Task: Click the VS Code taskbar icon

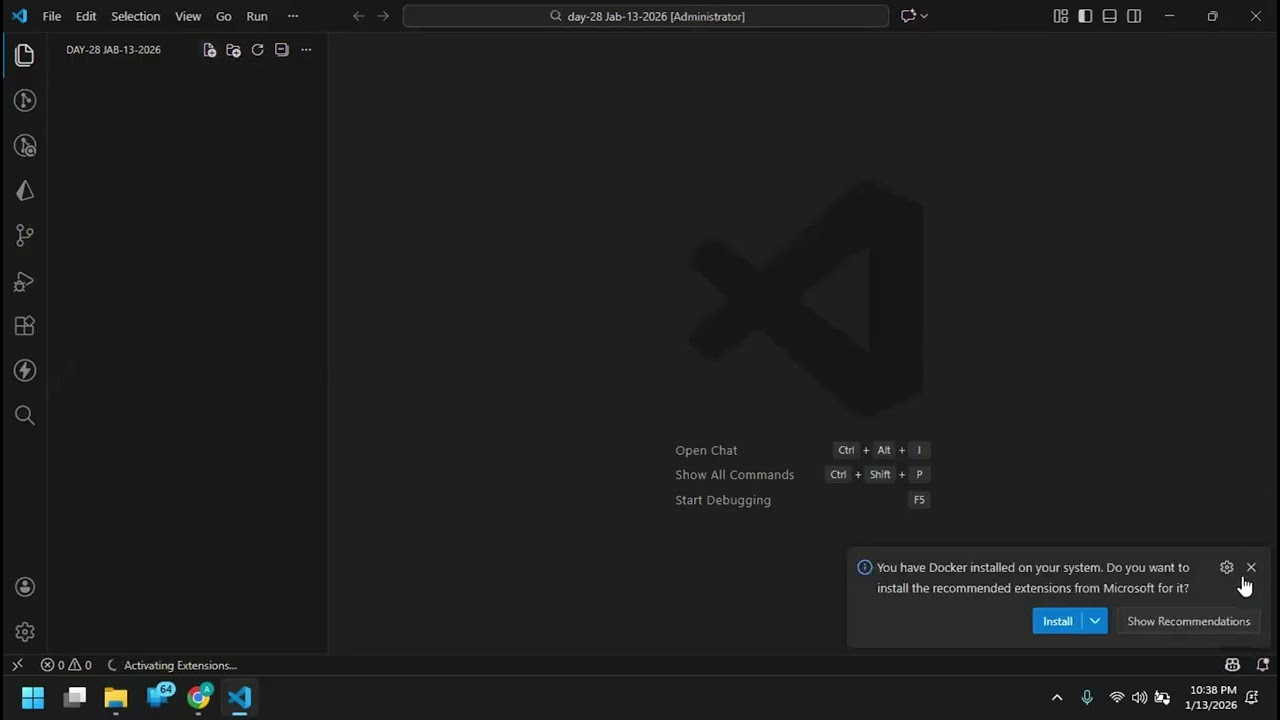Action: pyautogui.click(x=240, y=697)
